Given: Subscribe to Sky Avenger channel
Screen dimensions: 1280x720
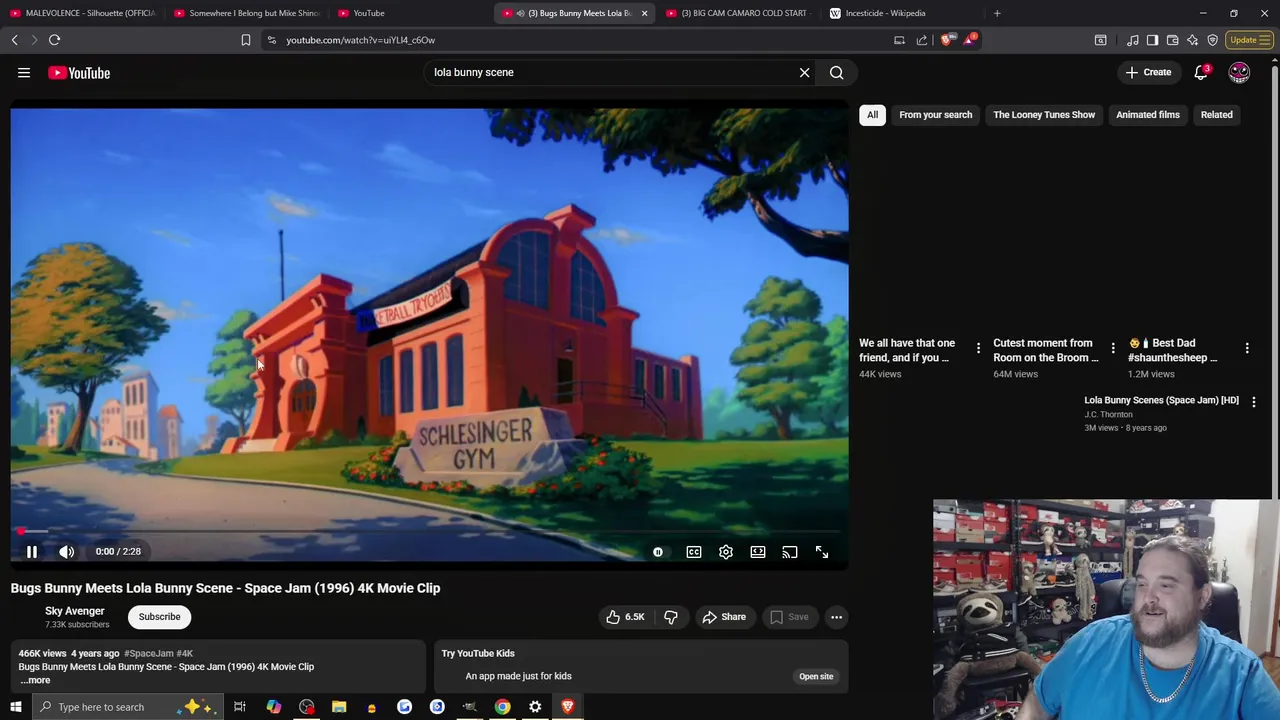Looking at the screenshot, I should 159,617.
